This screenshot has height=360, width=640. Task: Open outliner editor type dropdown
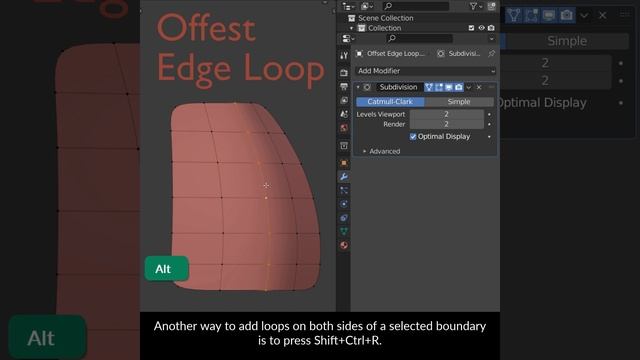(x=348, y=6)
